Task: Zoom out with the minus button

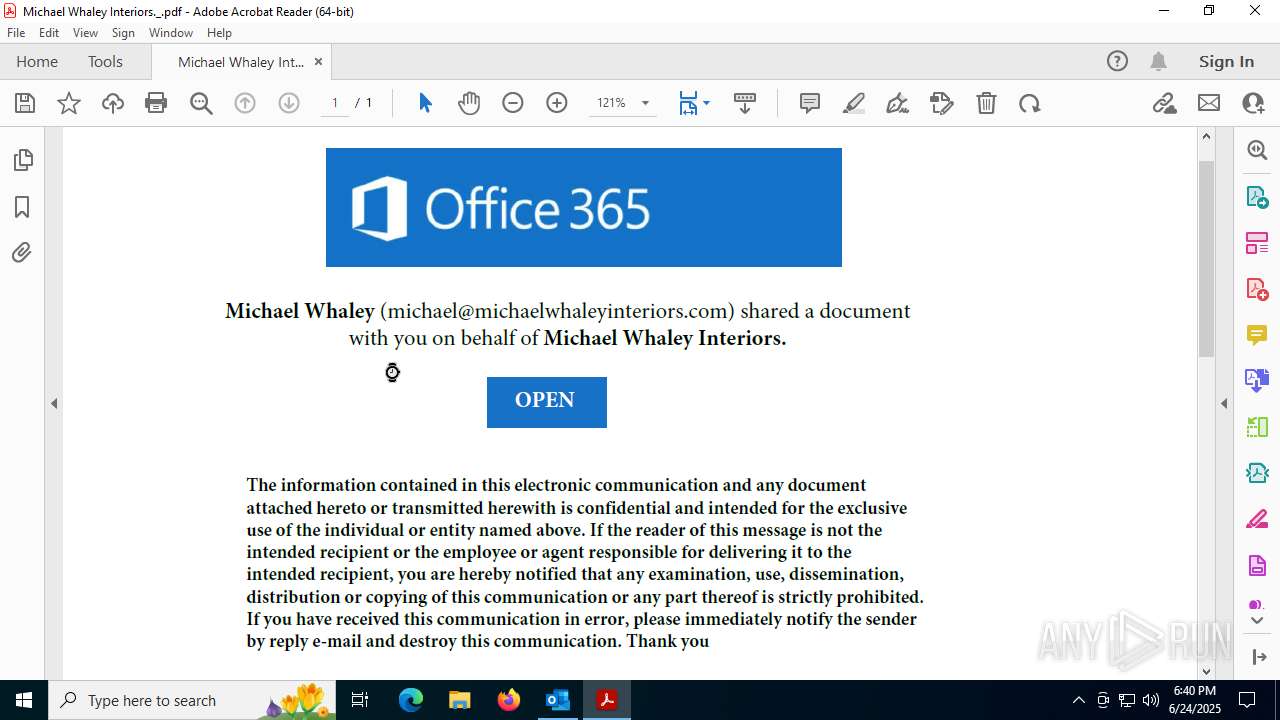Action: pyautogui.click(x=513, y=103)
